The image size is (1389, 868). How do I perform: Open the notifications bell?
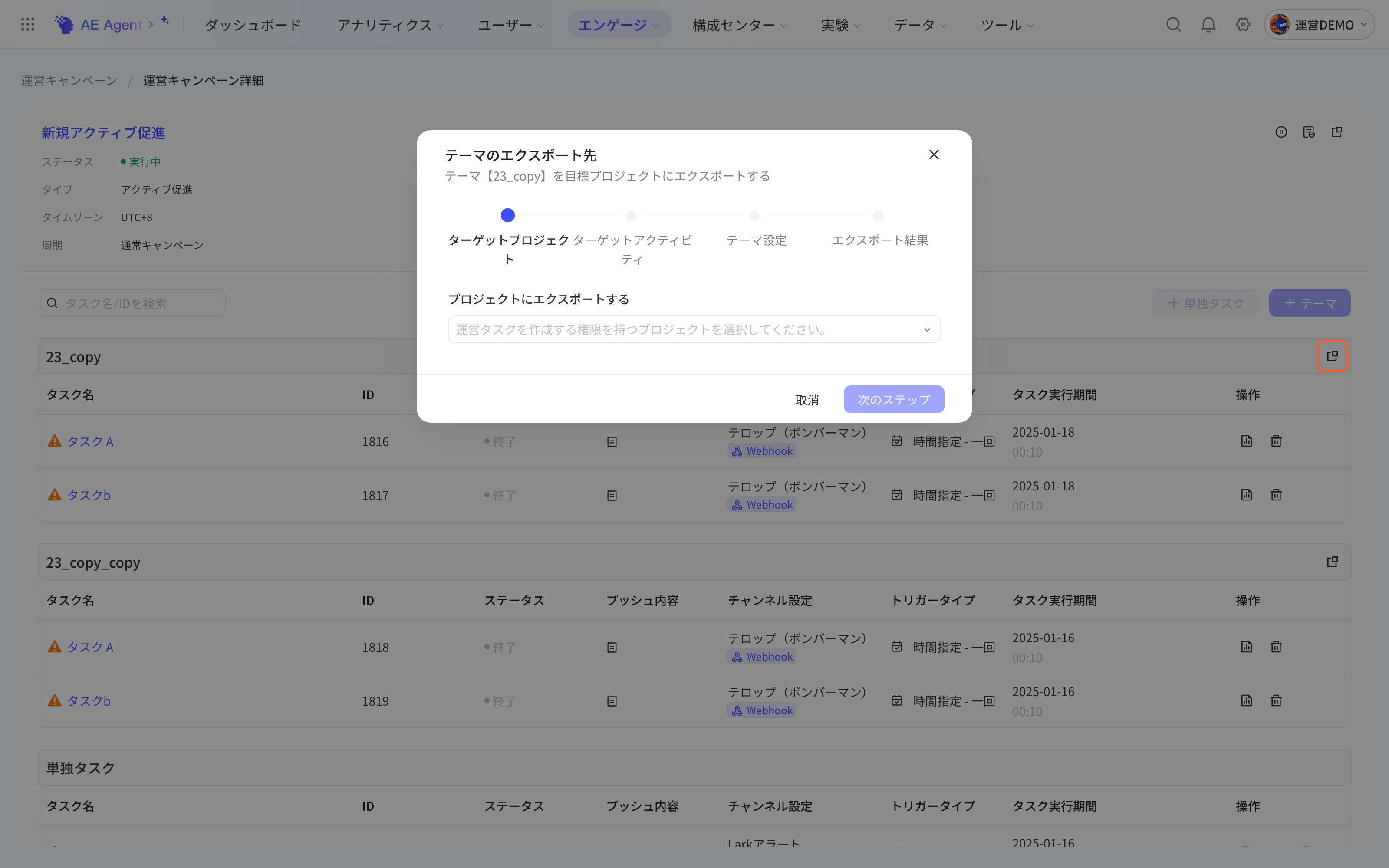tap(1208, 25)
